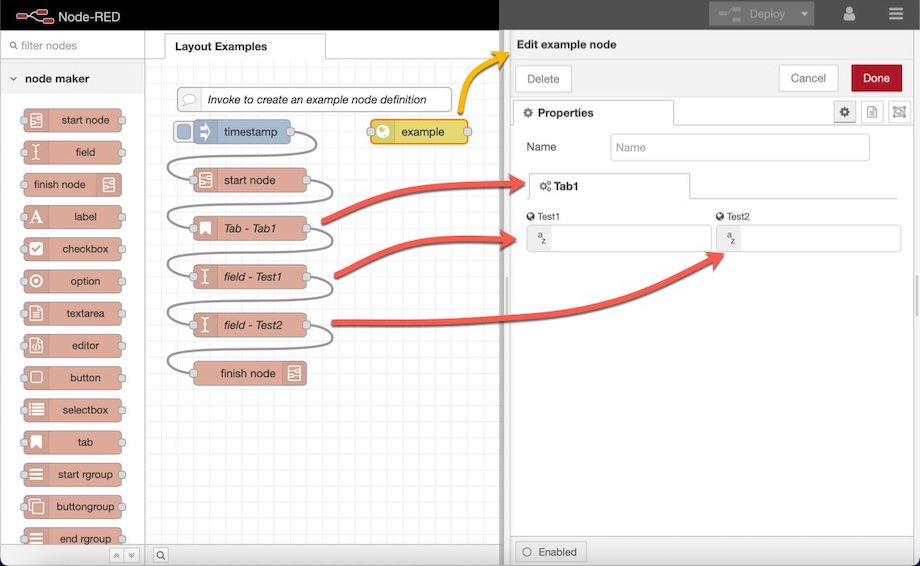
Task: Open node description document icon
Action: [872, 112]
